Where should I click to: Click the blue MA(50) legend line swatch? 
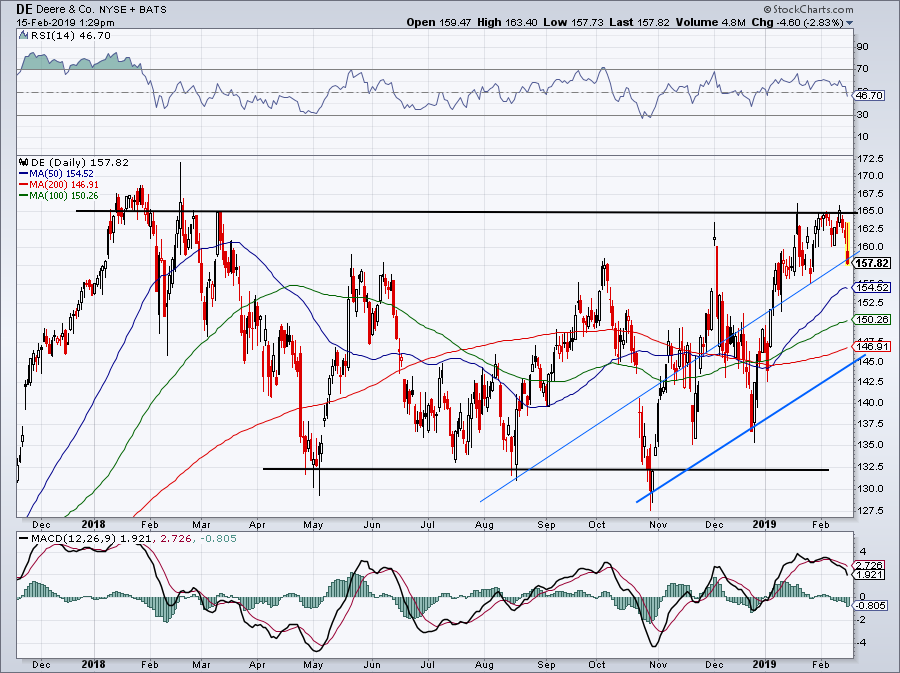24,173
